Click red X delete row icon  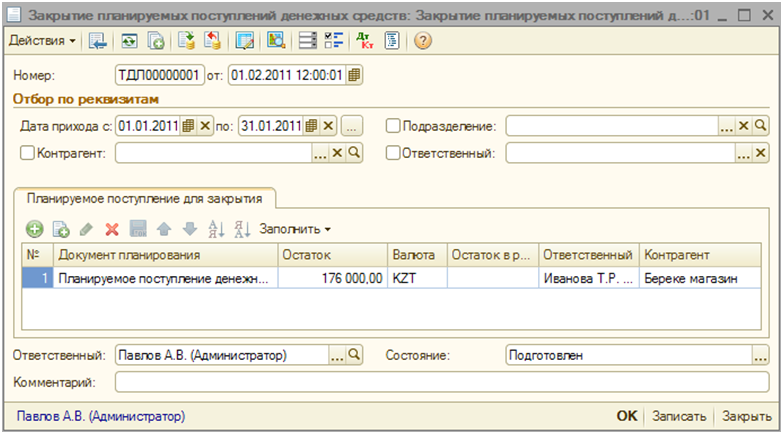click(x=112, y=229)
